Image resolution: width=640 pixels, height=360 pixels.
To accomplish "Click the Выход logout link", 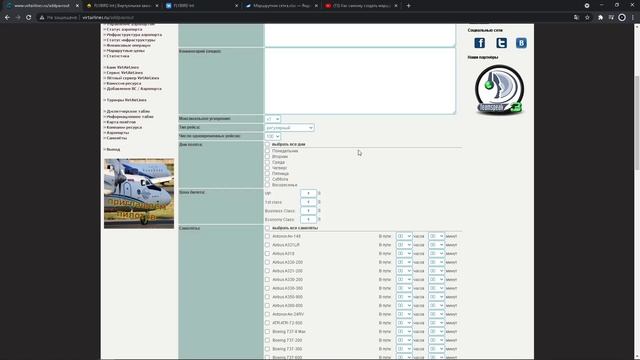I will (113, 149).
